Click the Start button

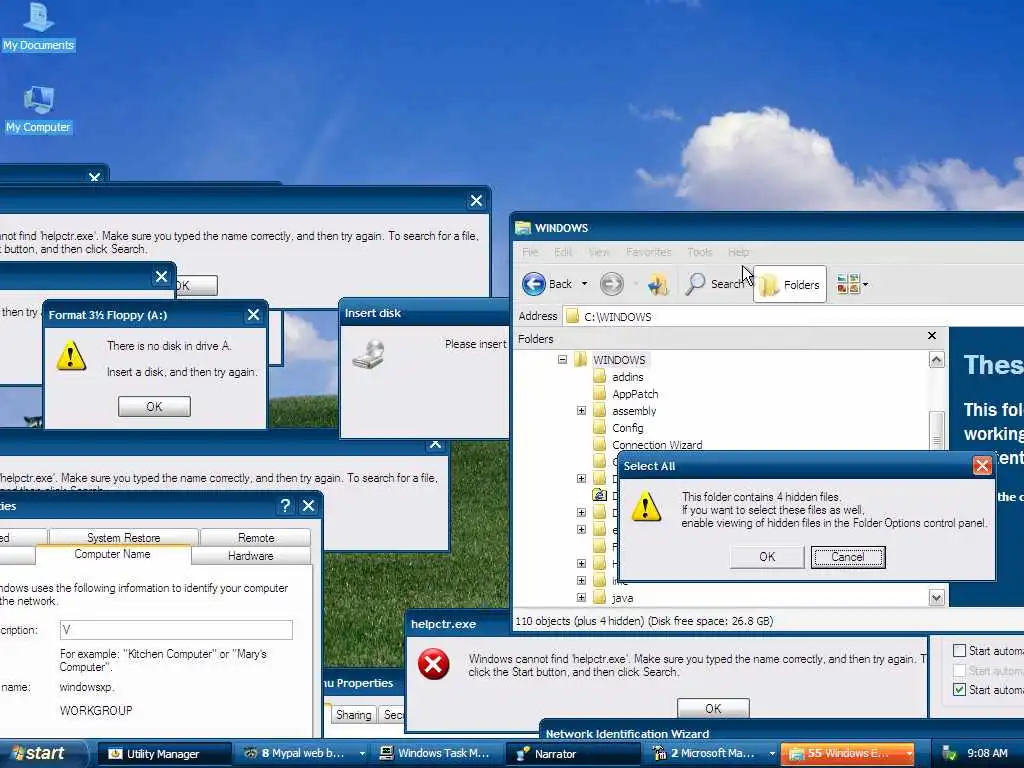click(40, 753)
